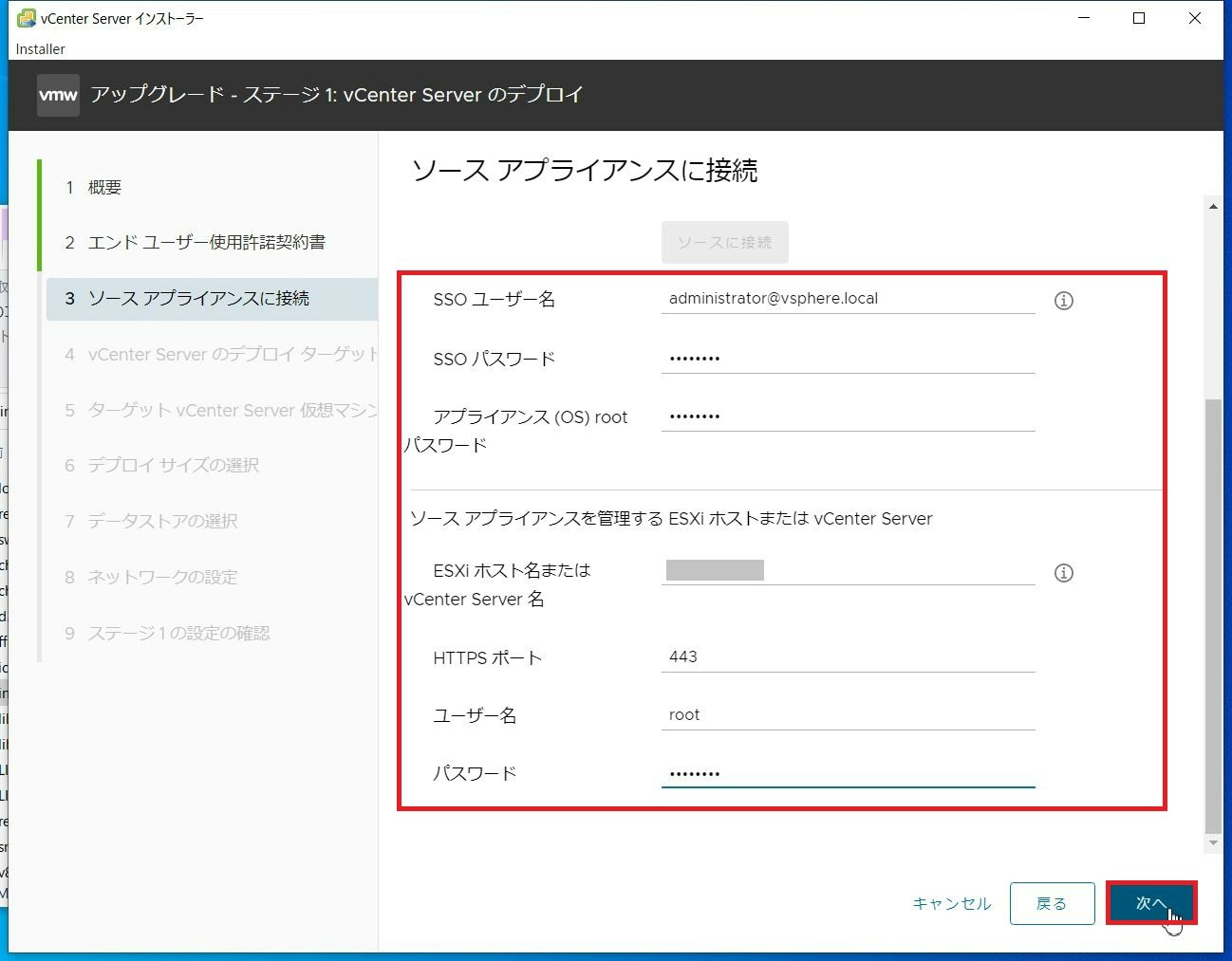1232x961 pixels.
Task: Click the SSO ユーザー名 label
Action: coord(494,300)
